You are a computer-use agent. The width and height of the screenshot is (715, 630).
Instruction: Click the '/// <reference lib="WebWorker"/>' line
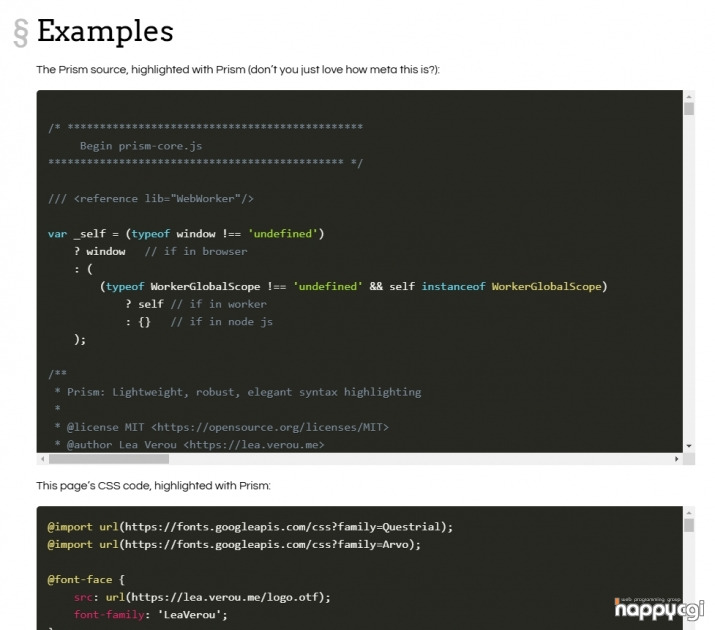150,199
